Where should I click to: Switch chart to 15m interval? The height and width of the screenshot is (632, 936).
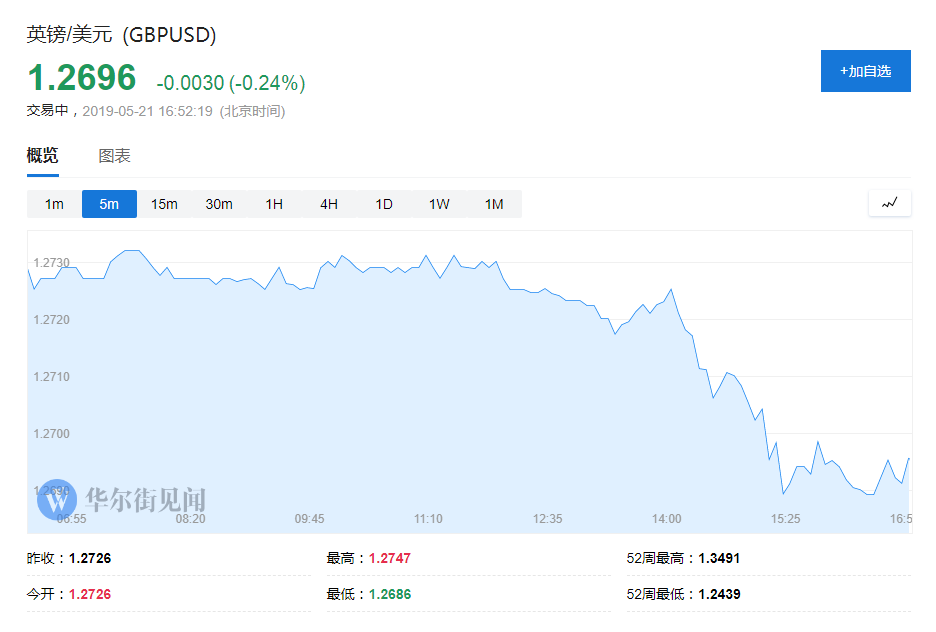coord(164,204)
